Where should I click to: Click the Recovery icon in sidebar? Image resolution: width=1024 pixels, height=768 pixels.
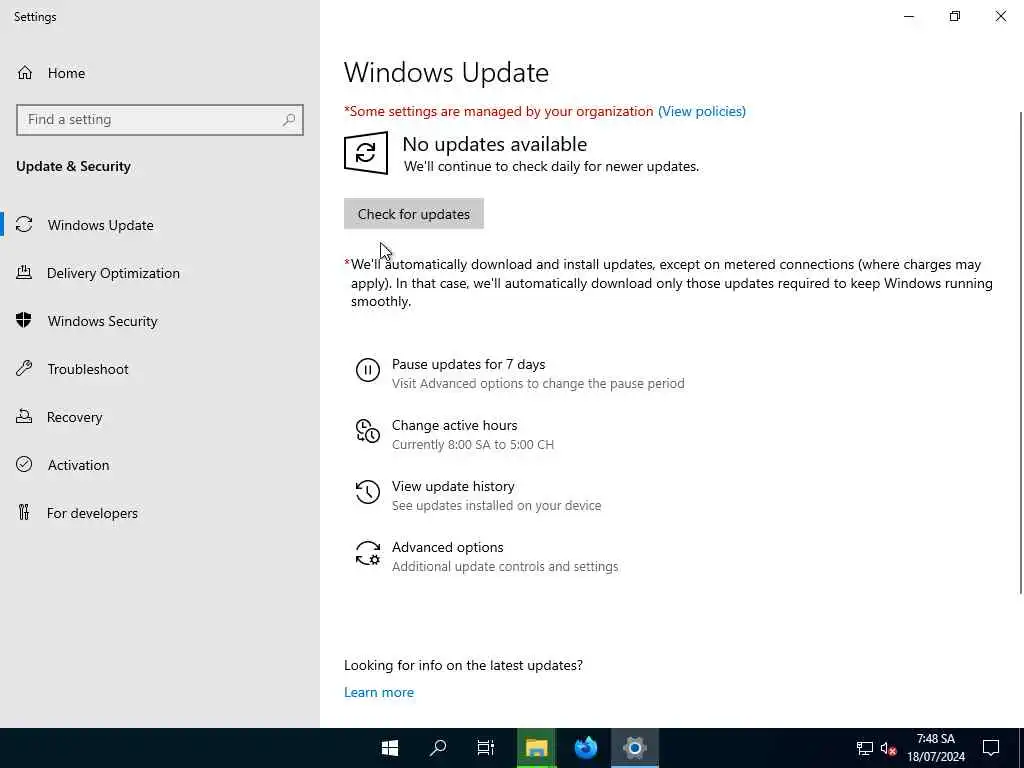(x=24, y=417)
